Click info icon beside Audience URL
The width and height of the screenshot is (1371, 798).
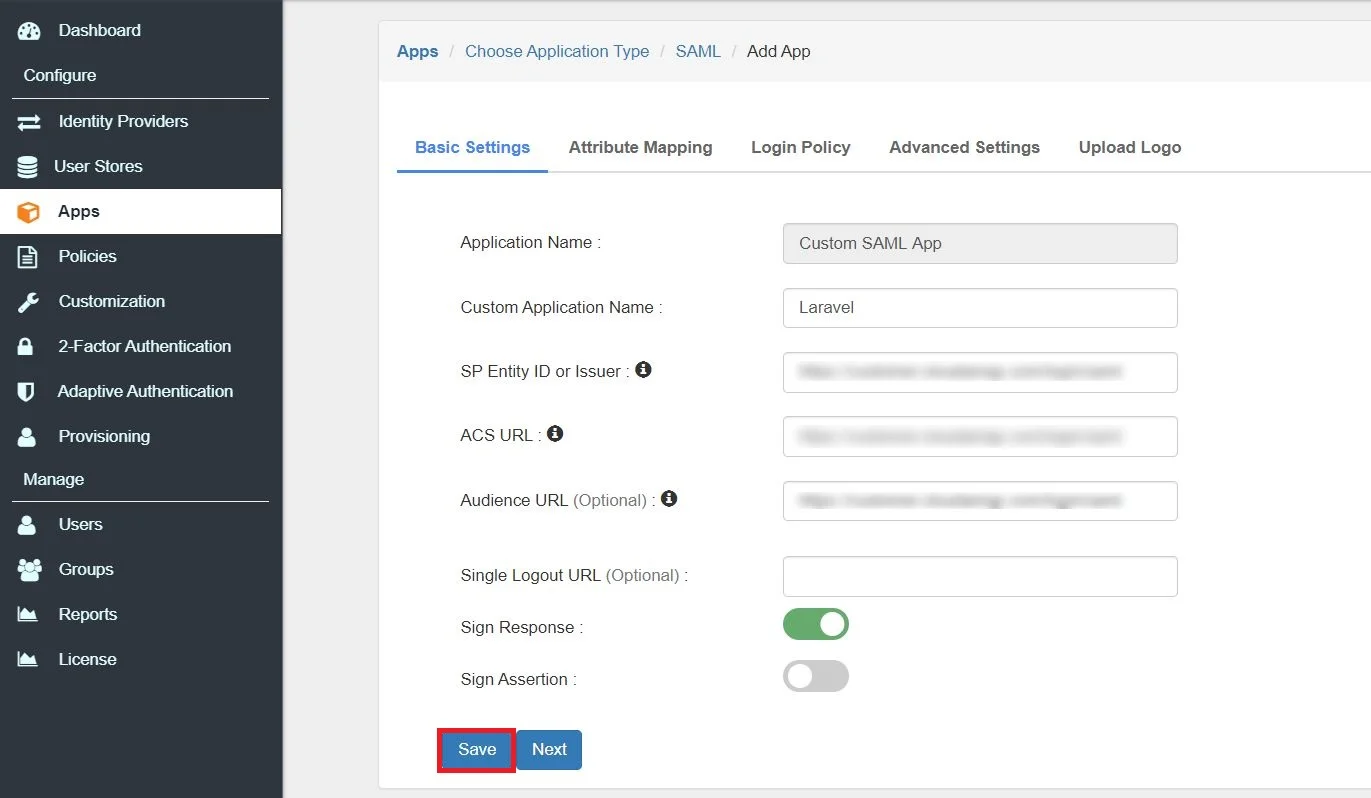point(670,498)
